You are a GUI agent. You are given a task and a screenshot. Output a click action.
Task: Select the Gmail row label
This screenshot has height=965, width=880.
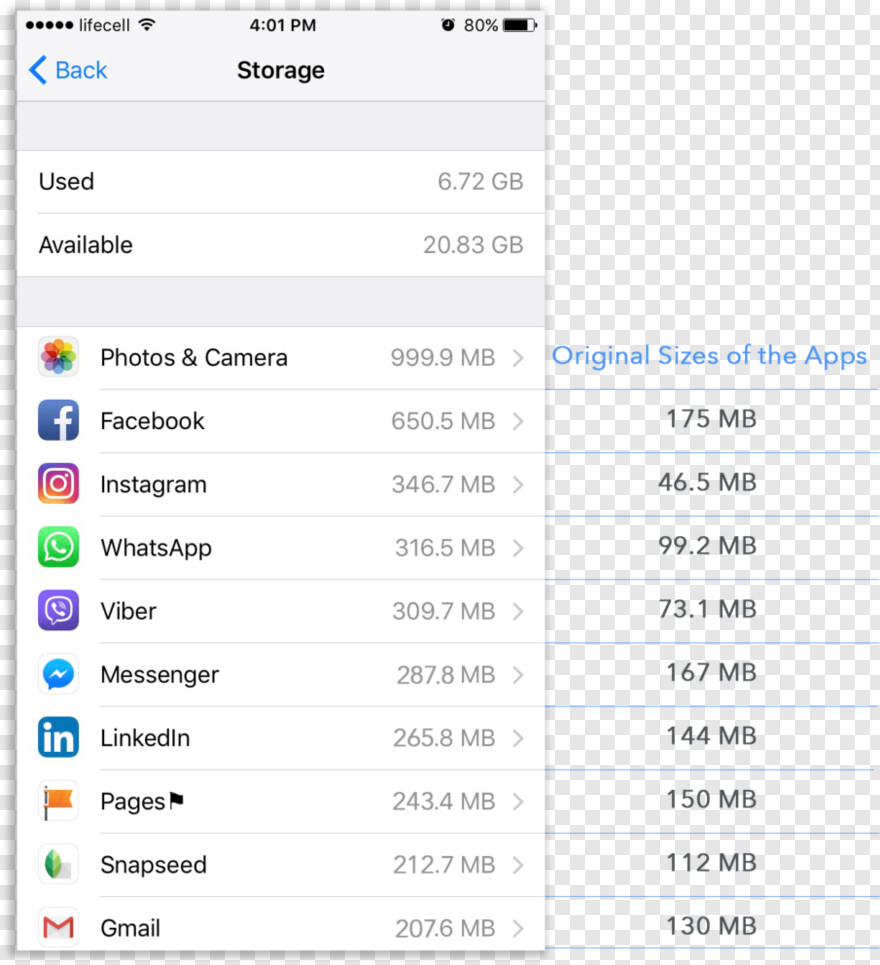point(130,928)
